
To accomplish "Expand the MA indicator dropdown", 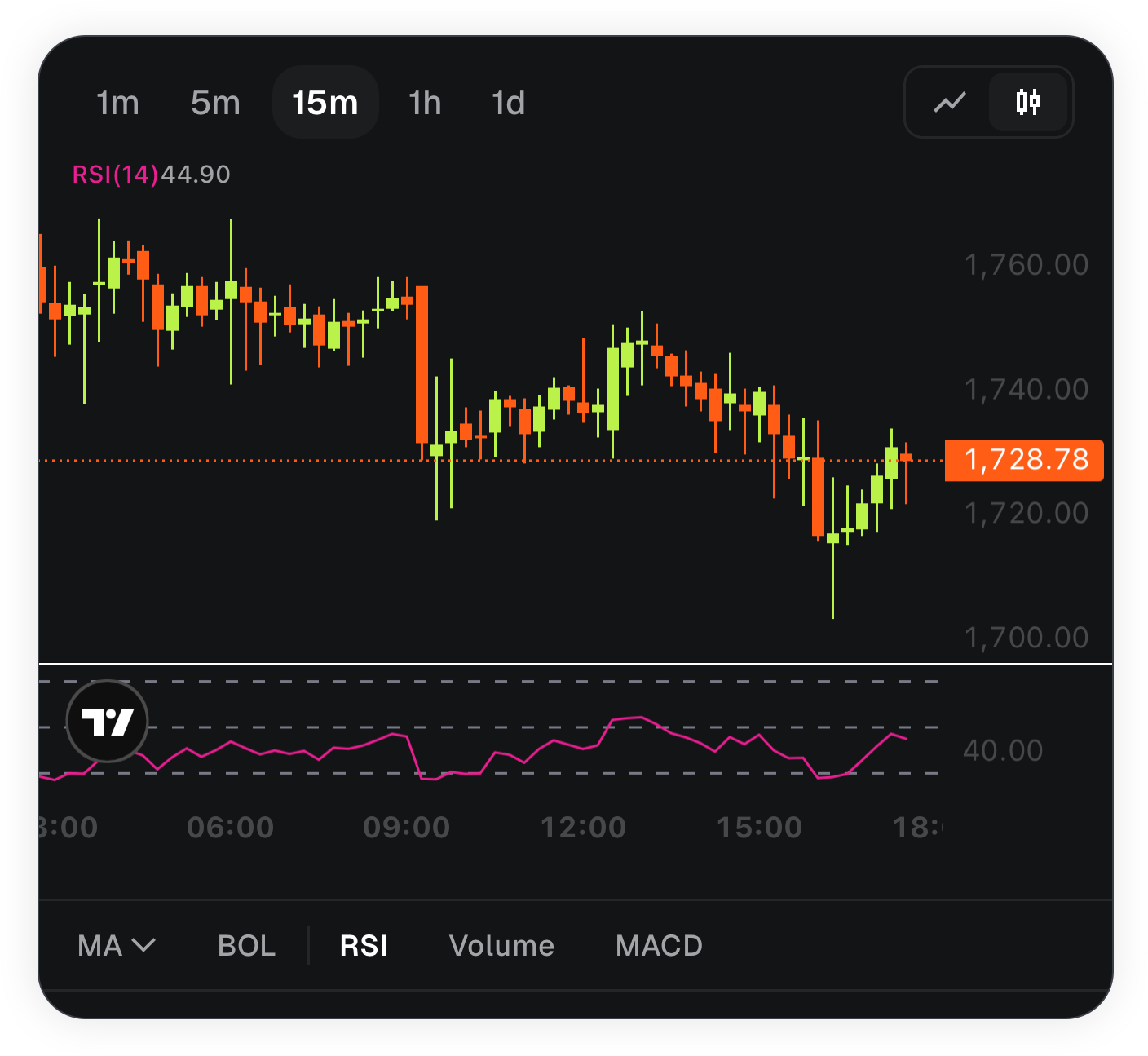I will (116, 946).
